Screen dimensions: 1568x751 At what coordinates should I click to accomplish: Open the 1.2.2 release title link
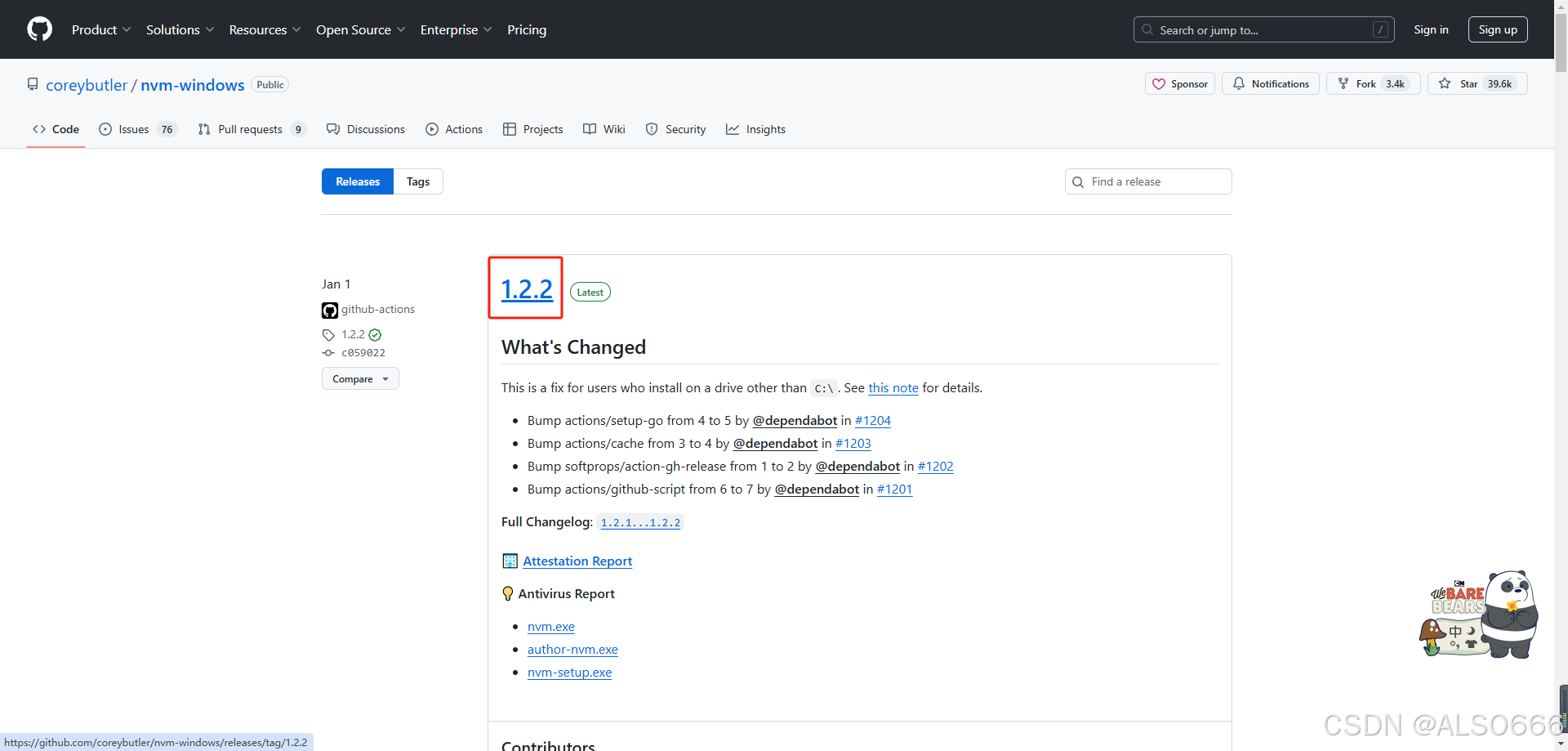pyautogui.click(x=527, y=289)
